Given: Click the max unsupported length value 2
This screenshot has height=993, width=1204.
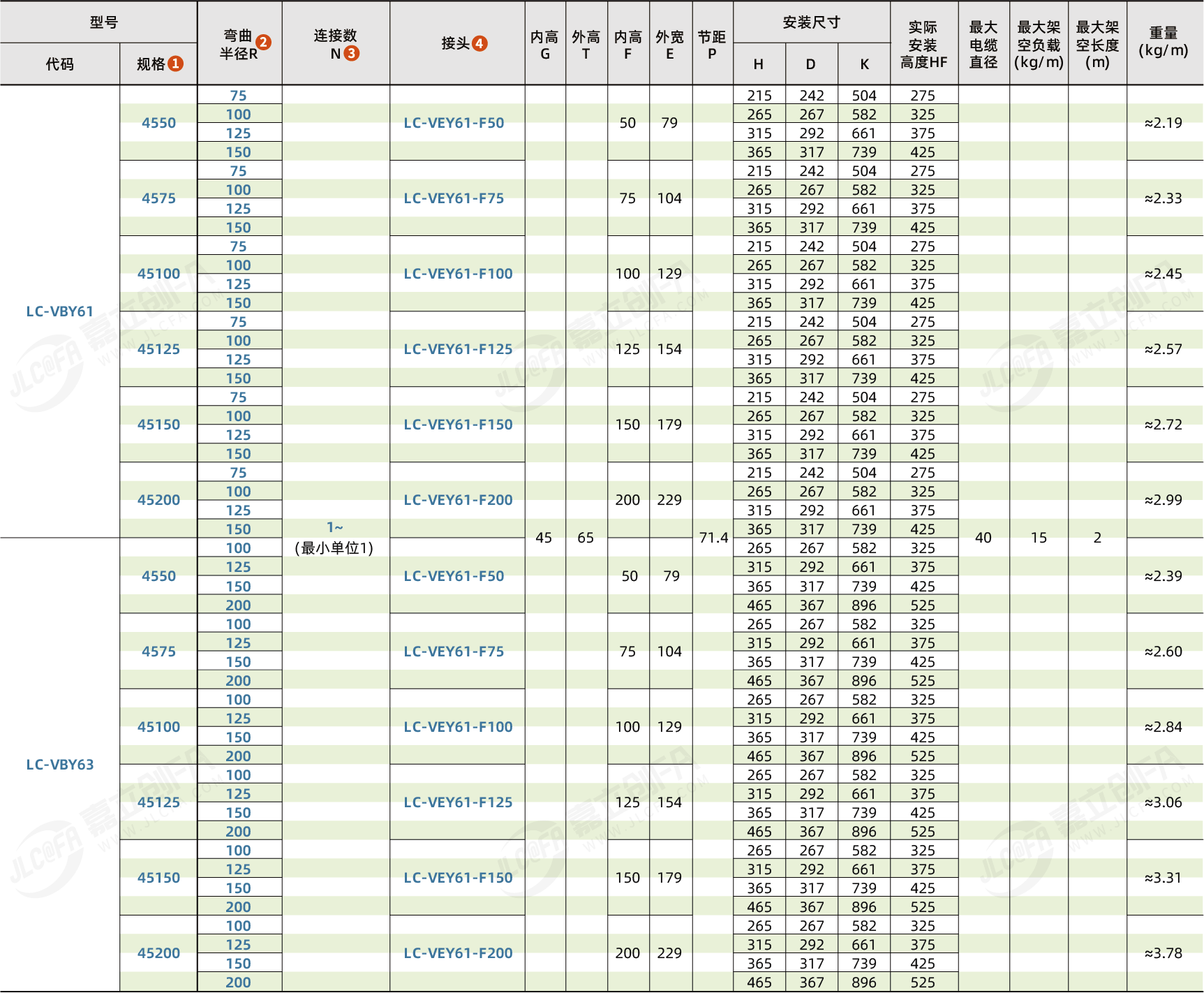Looking at the screenshot, I should 1097,538.
